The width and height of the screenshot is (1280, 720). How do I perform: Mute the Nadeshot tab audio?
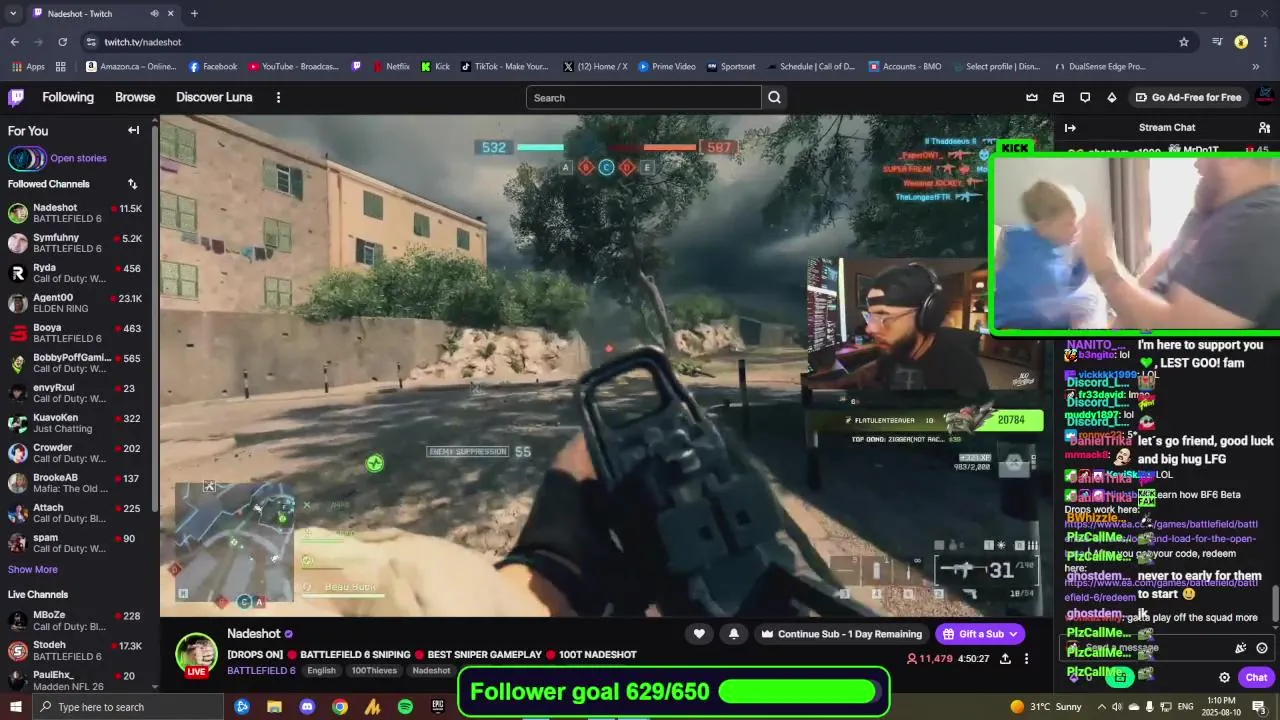[x=154, y=13]
